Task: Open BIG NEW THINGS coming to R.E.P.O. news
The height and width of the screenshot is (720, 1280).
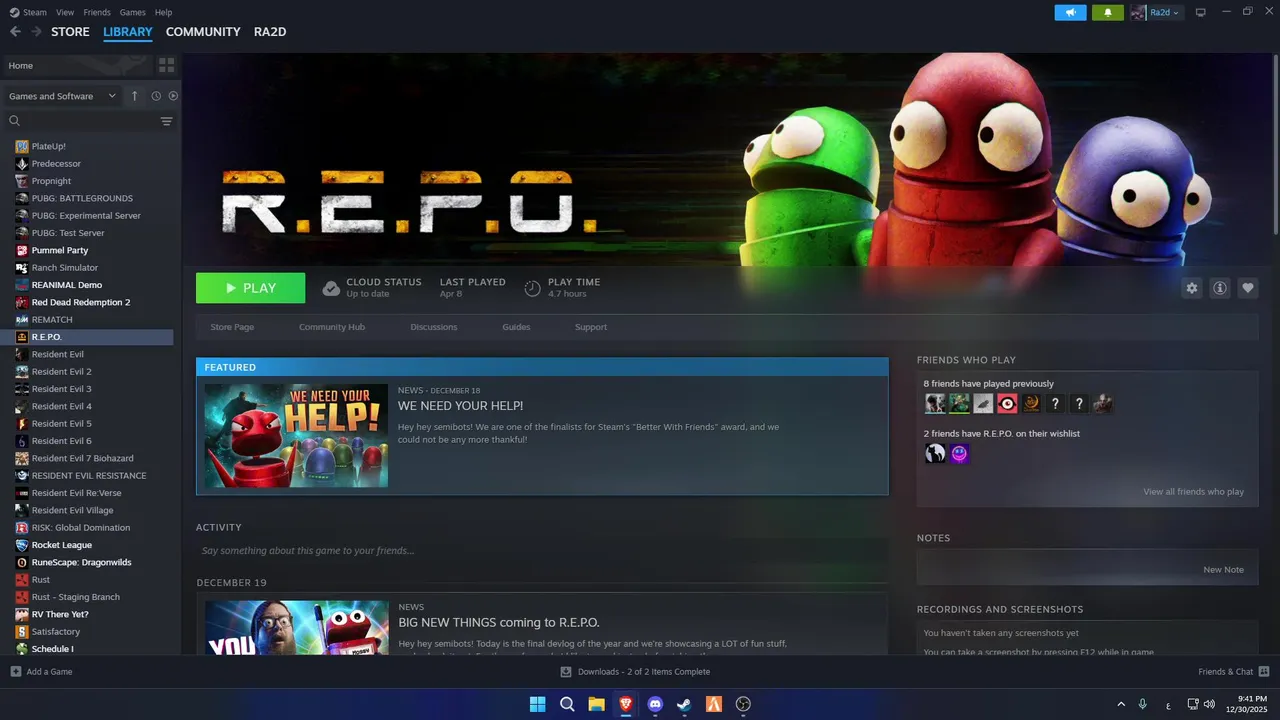Action: click(498, 622)
